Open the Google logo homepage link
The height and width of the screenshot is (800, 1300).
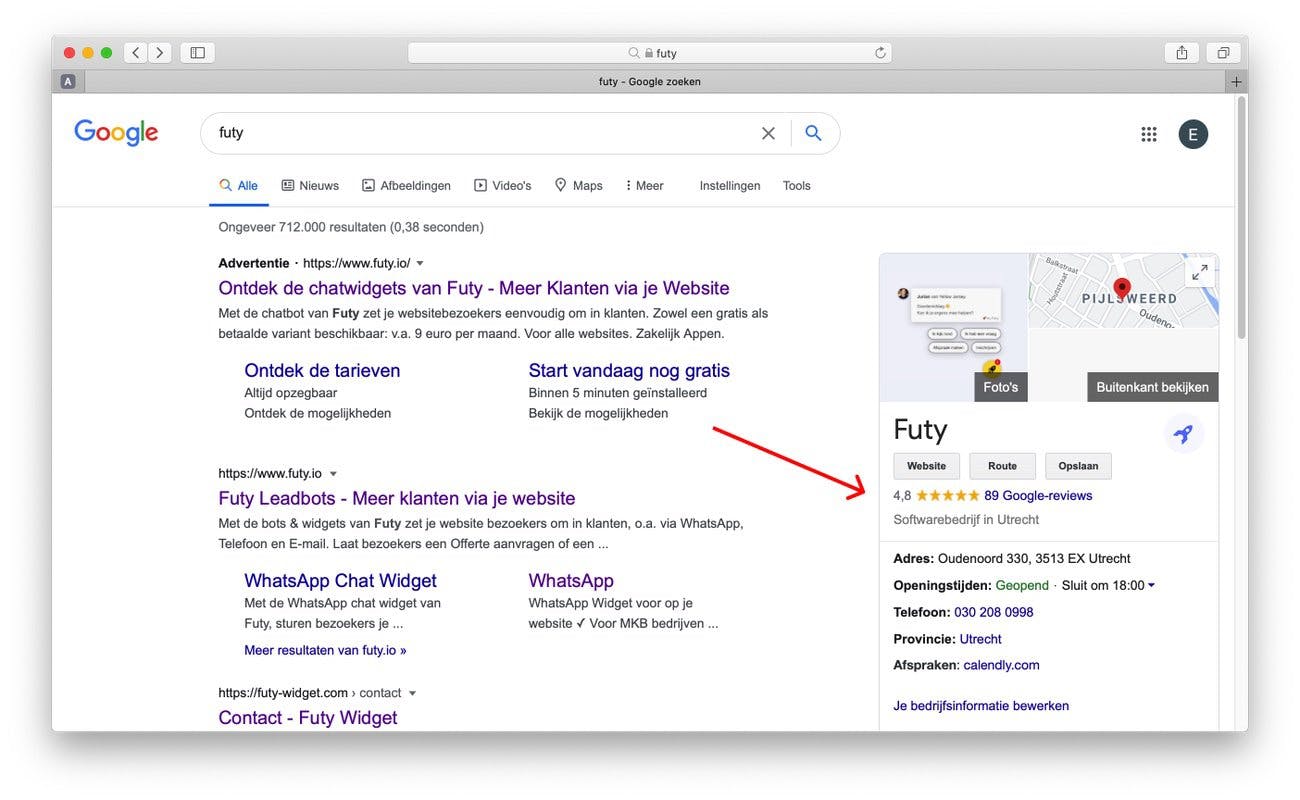(x=116, y=133)
